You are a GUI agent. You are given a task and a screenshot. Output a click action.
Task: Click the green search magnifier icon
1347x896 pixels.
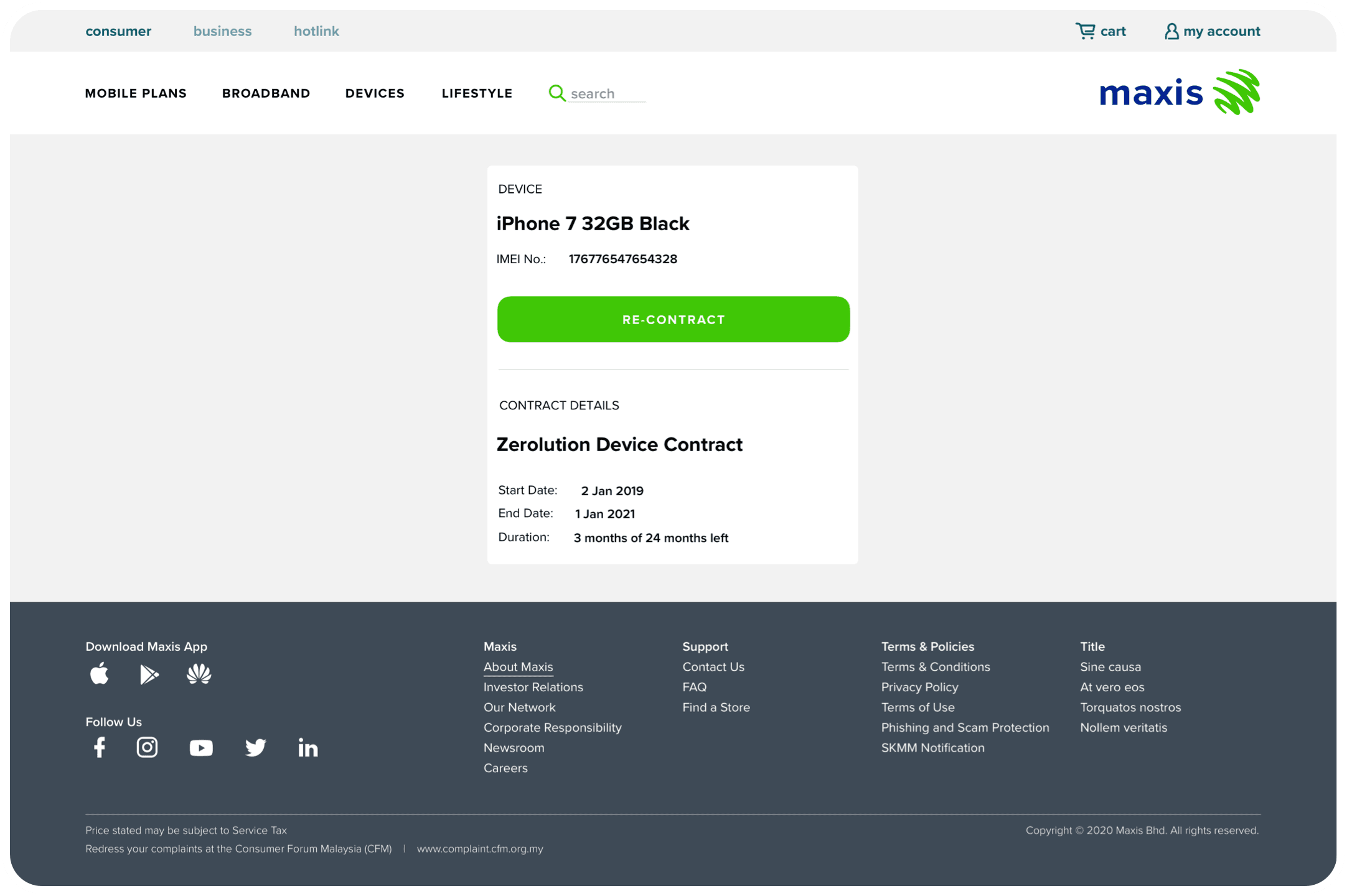pyautogui.click(x=556, y=93)
